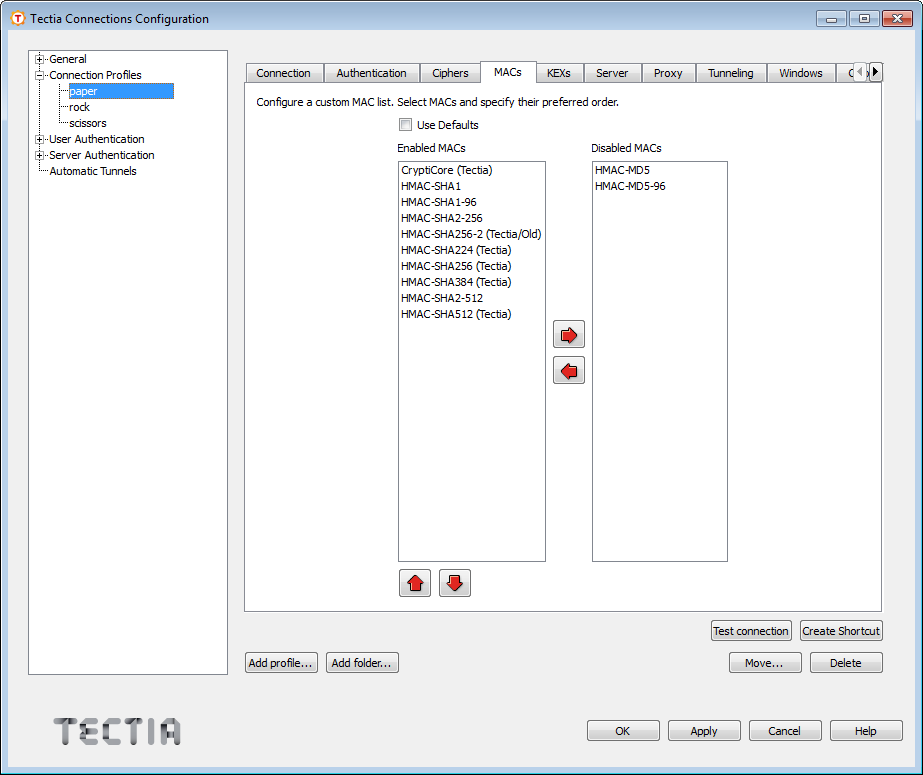Delete the selected profile
The image size is (923, 775).
coord(846,663)
